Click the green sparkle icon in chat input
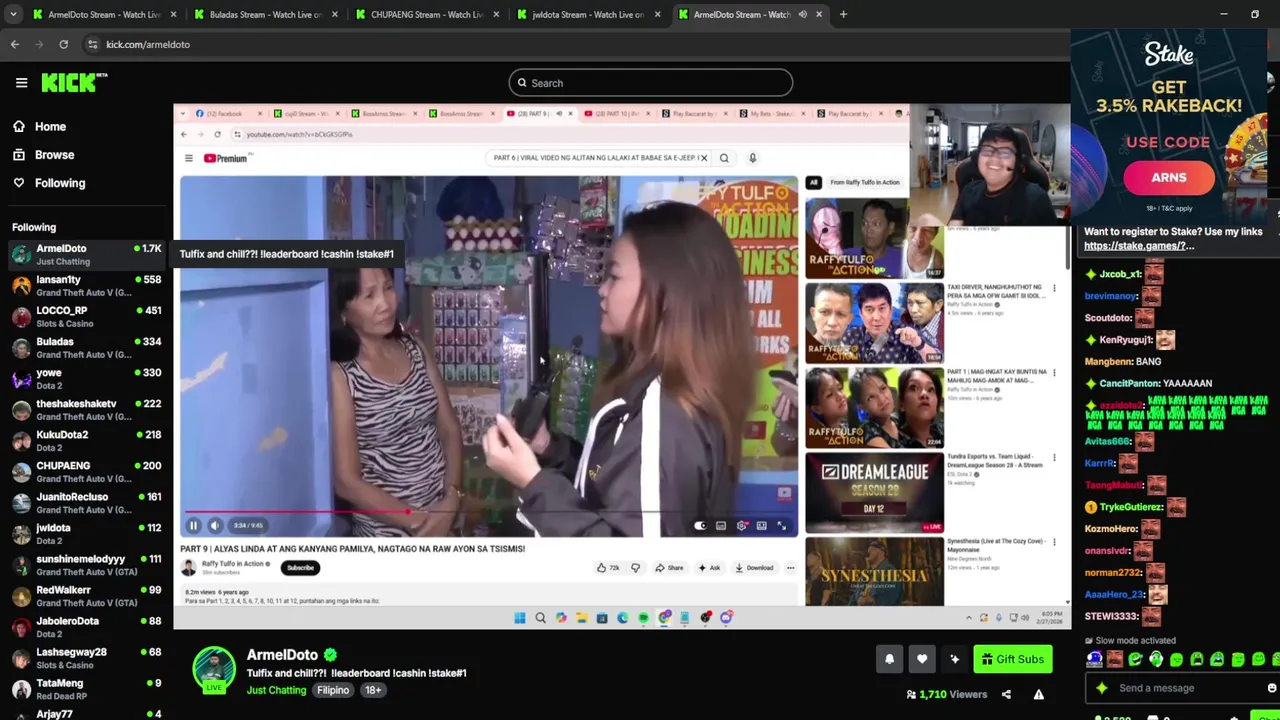The height and width of the screenshot is (720, 1280). click(x=1102, y=688)
